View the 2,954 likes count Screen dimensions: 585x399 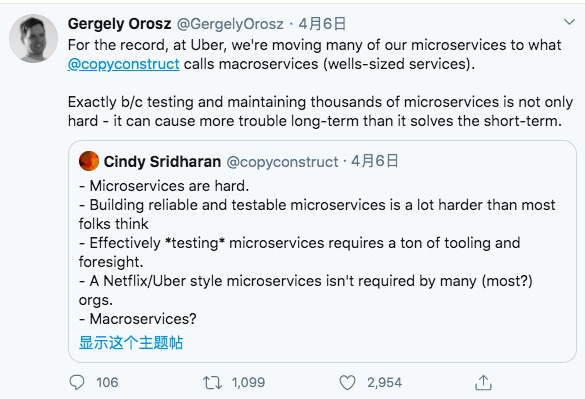coord(384,383)
